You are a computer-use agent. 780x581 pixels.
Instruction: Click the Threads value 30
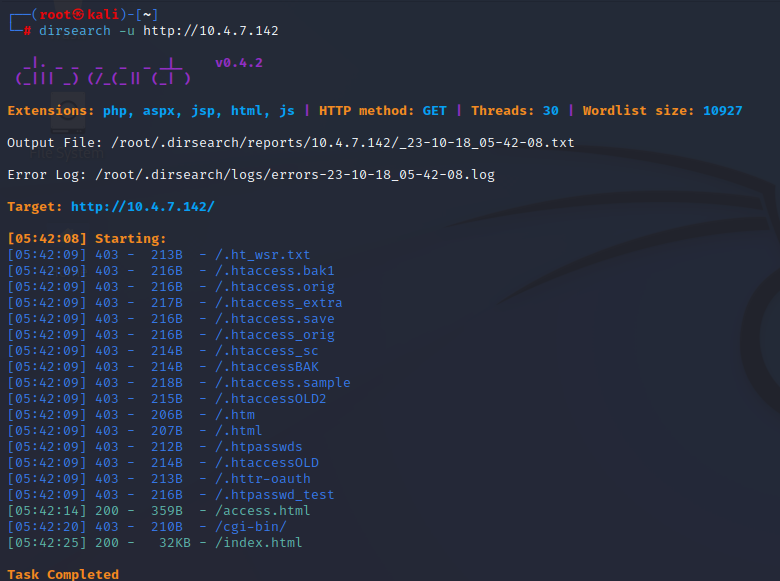click(550, 110)
